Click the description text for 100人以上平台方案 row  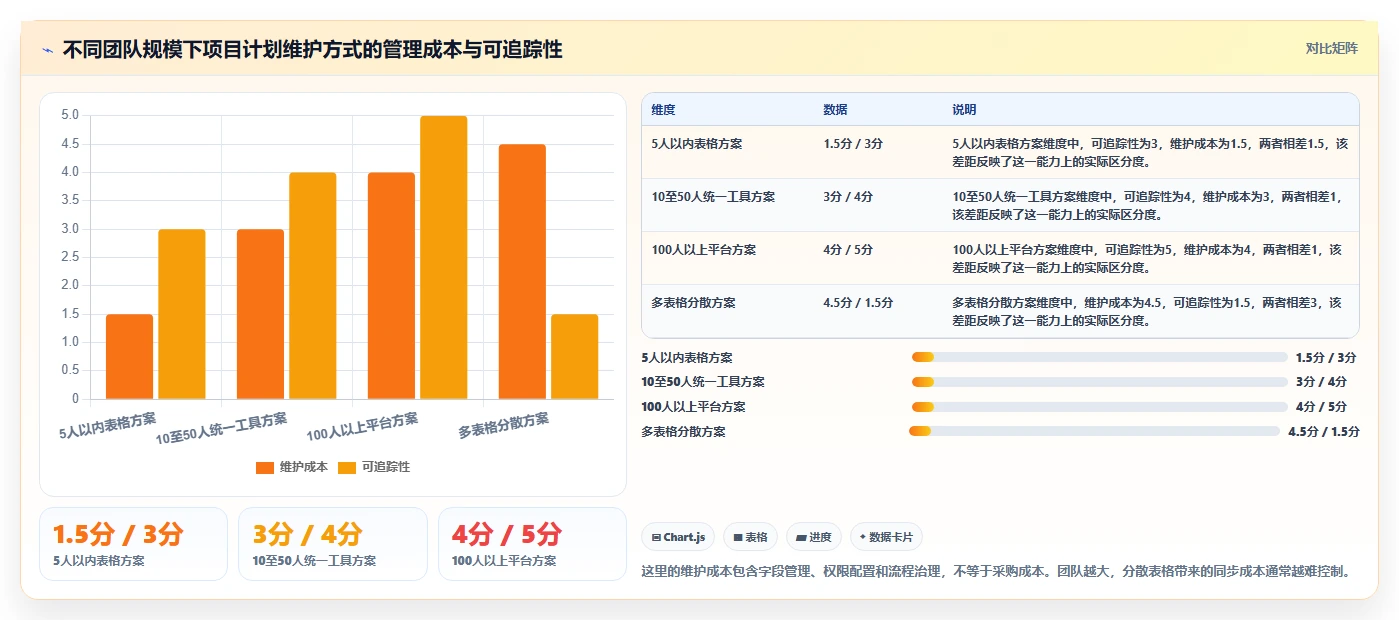tap(1148, 258)
